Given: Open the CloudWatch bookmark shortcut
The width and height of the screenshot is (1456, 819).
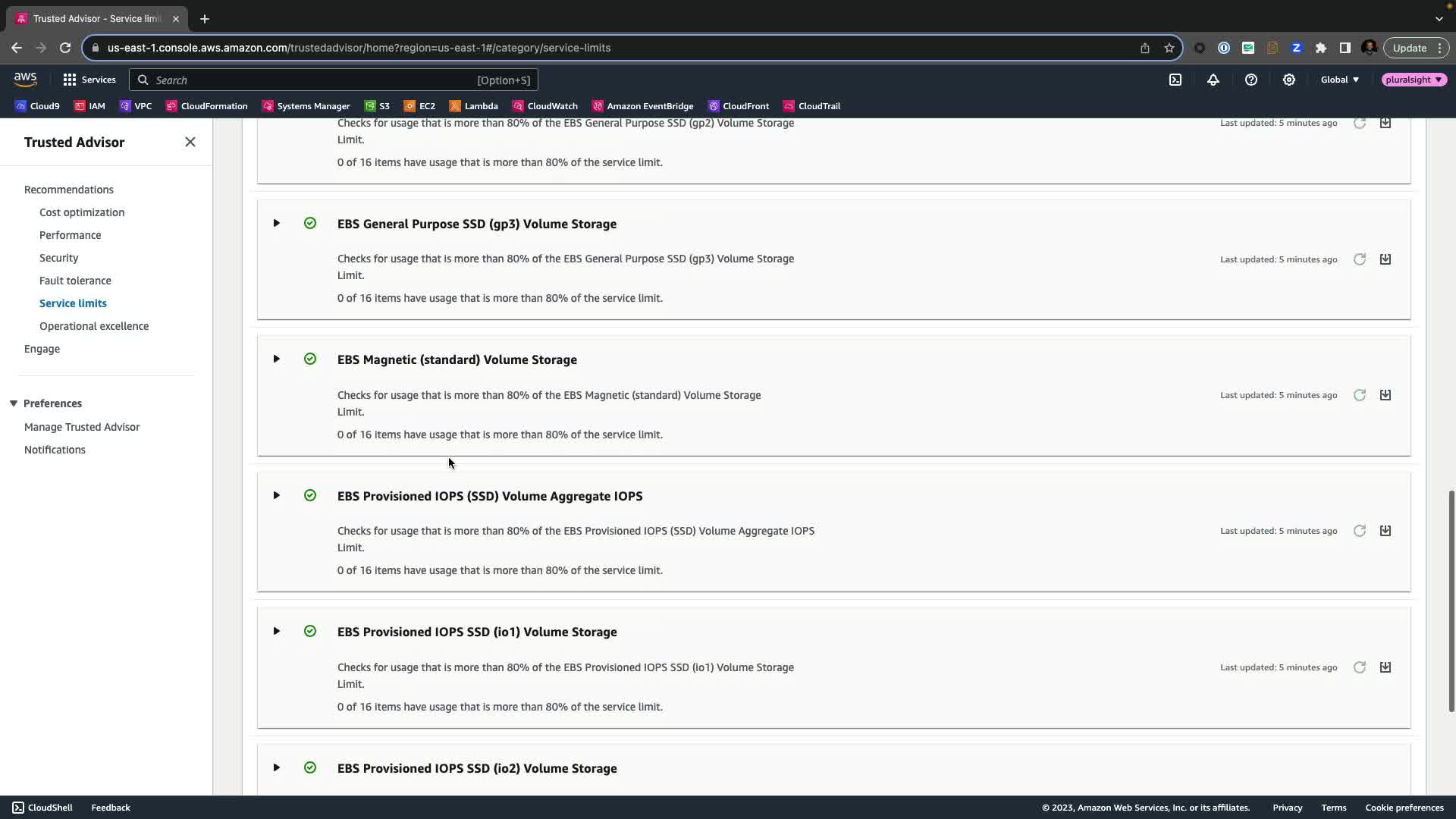Looking at the screenshot, I should tap(545, 106).
